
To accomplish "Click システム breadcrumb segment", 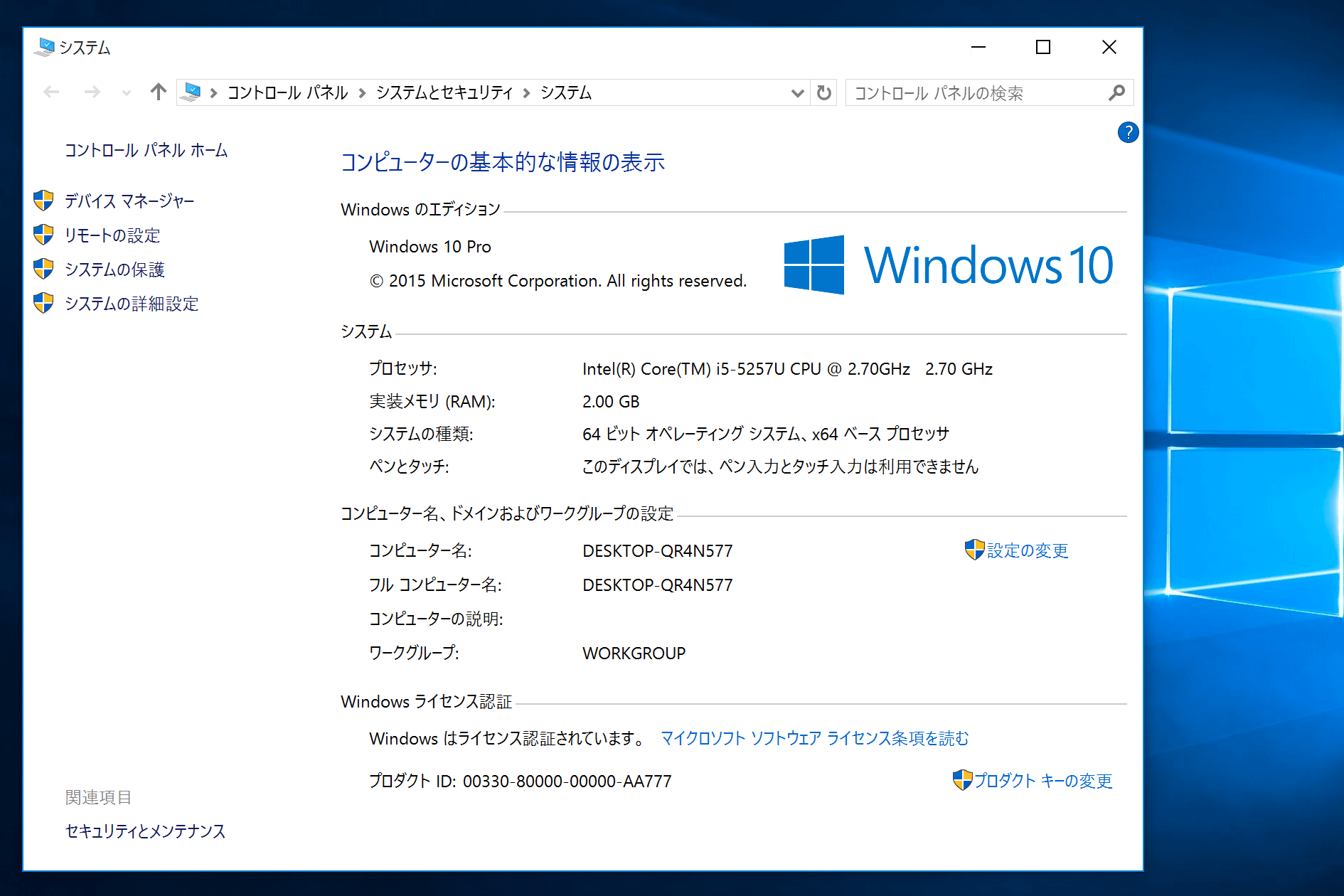I will pos(566,92).
